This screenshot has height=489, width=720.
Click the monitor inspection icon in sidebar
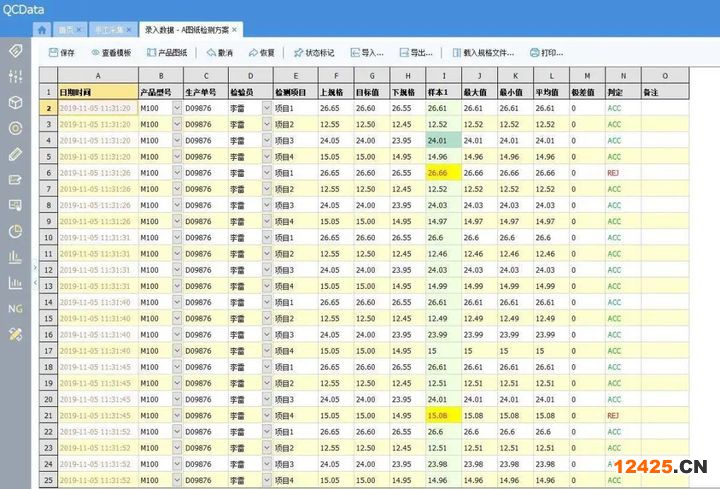coord(15,205)
